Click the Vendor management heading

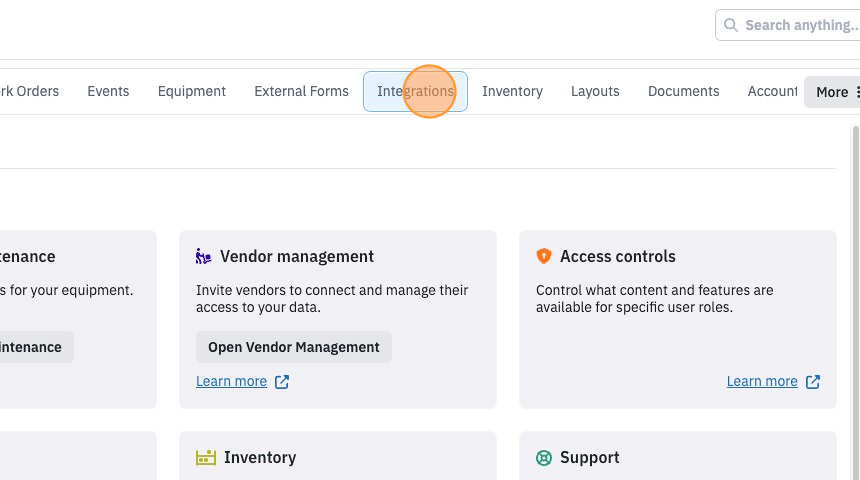297,256
